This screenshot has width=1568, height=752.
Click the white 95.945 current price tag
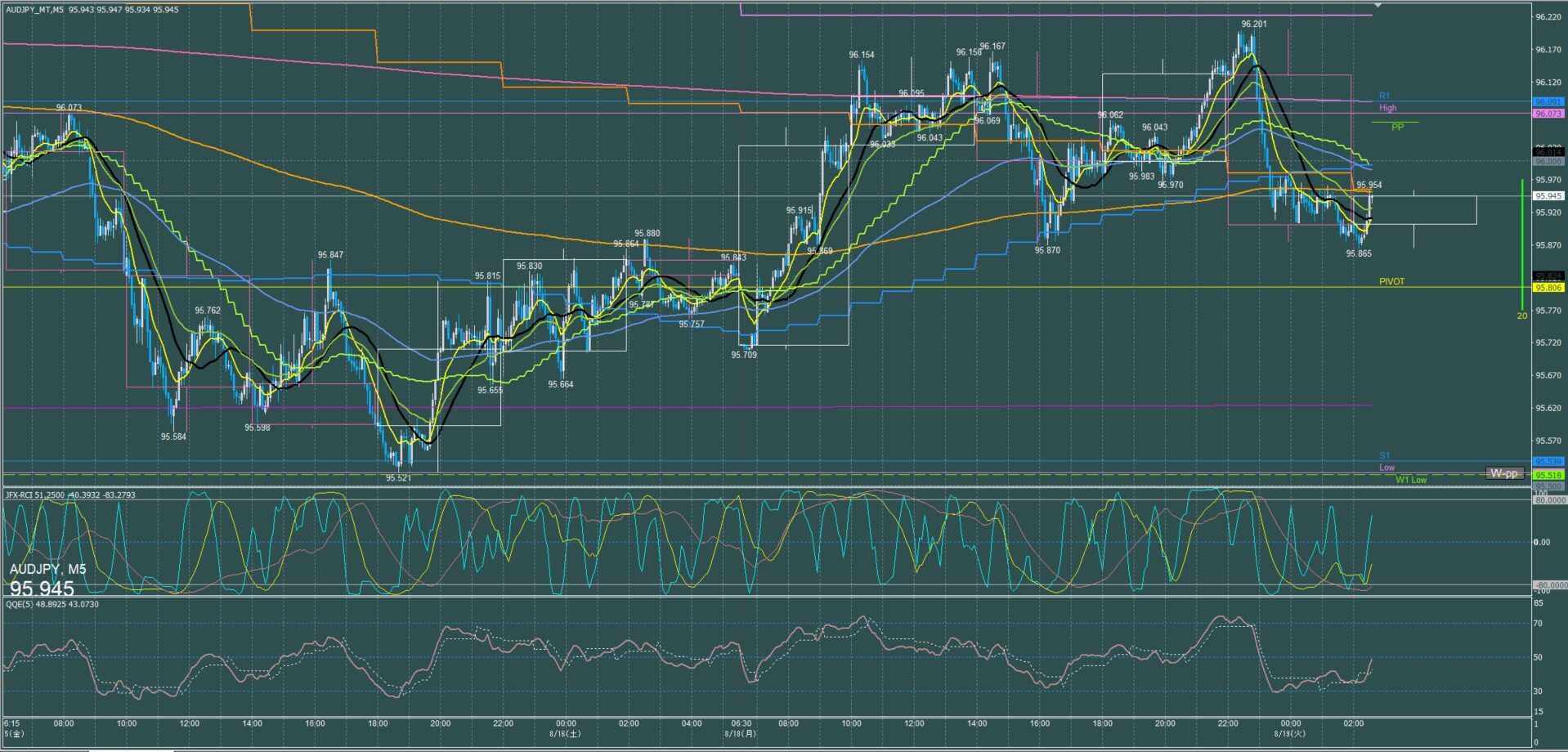pos(1548,196)
